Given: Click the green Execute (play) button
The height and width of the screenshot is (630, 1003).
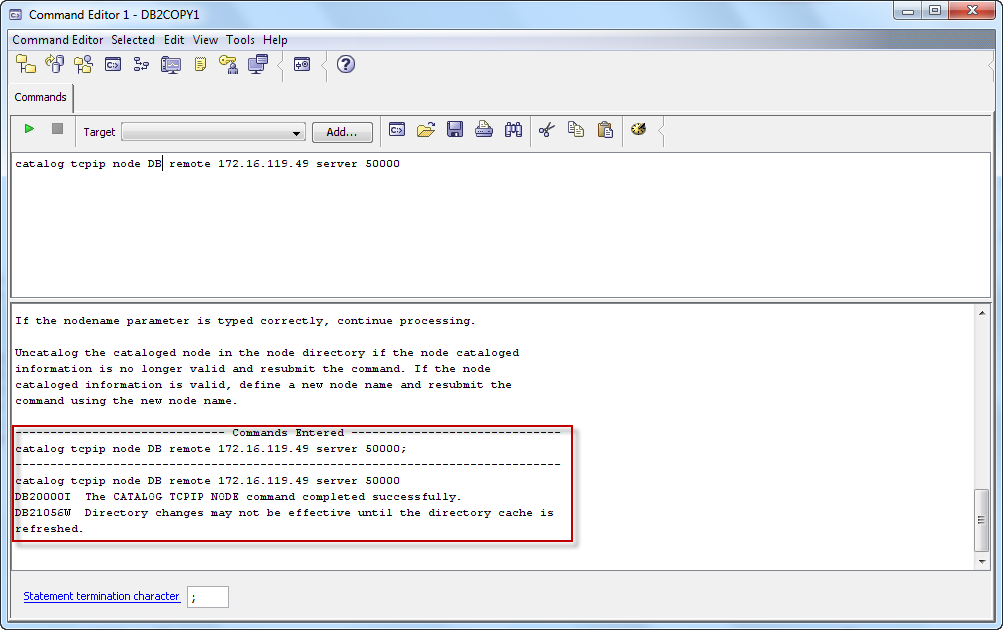Looking at the screenshot, I should point(29,130).
